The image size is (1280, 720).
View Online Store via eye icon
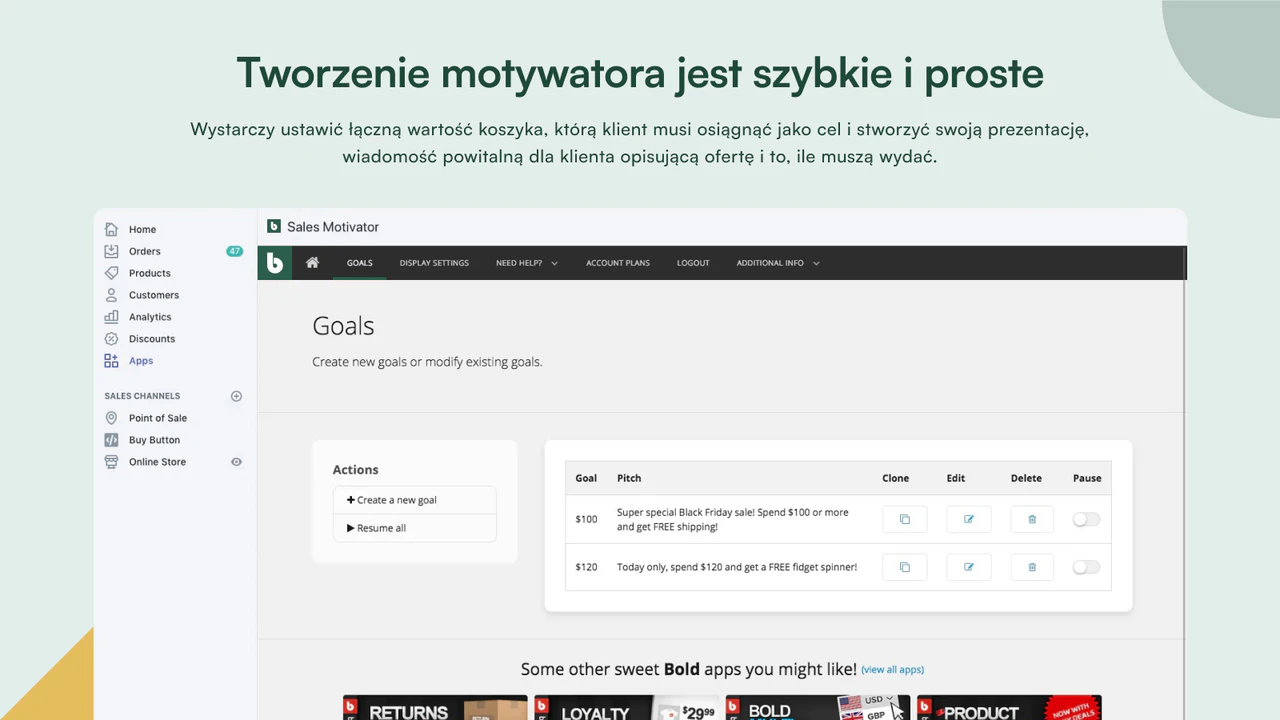click(x=237, y=462)
